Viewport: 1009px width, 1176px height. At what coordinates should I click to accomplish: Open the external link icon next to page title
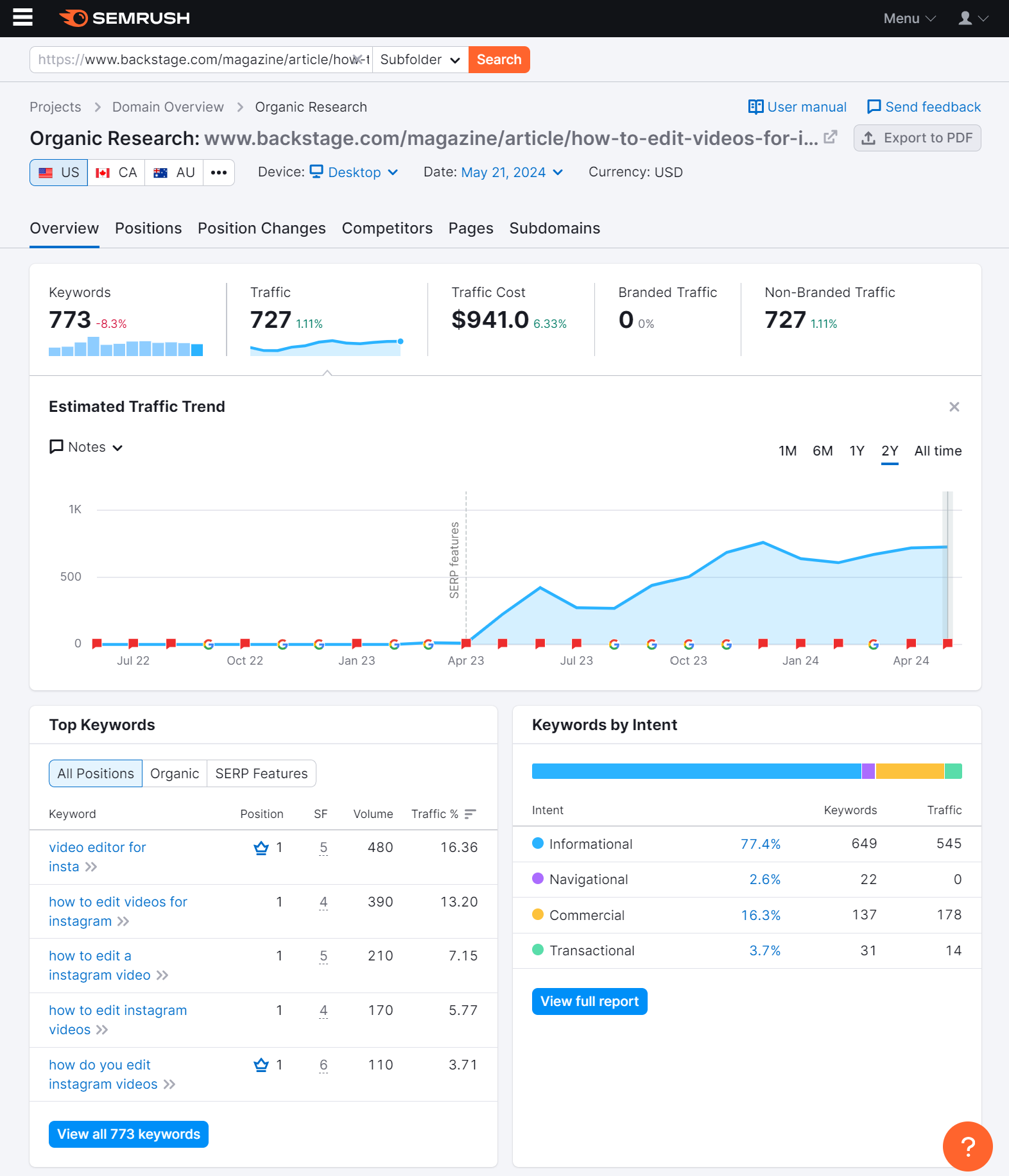[831, 137]
